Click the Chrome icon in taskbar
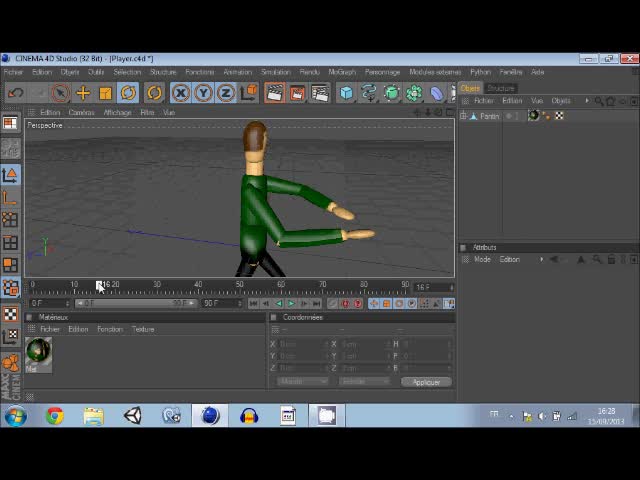 (54, 415)
